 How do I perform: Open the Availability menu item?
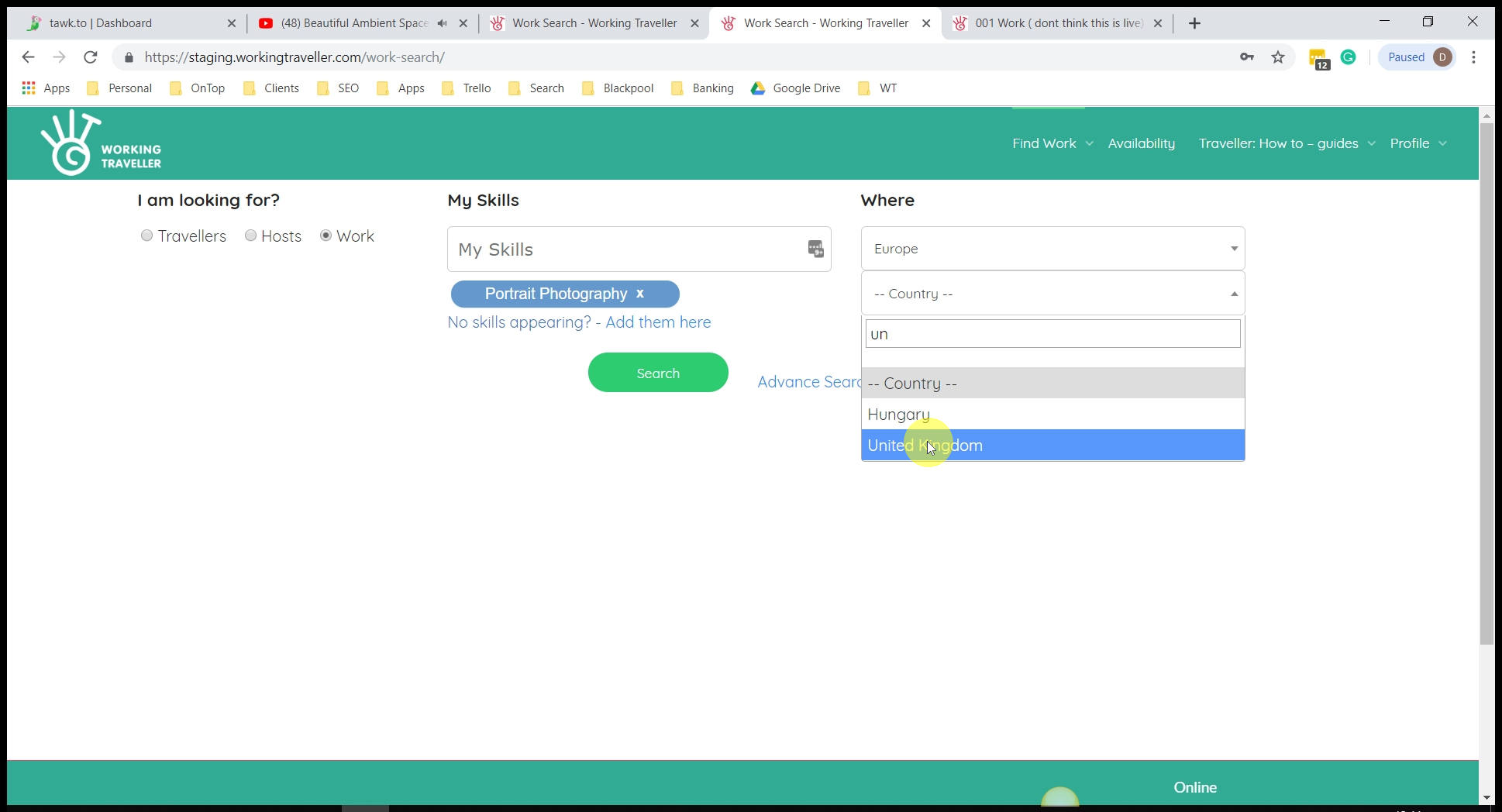click(1141, 143)
